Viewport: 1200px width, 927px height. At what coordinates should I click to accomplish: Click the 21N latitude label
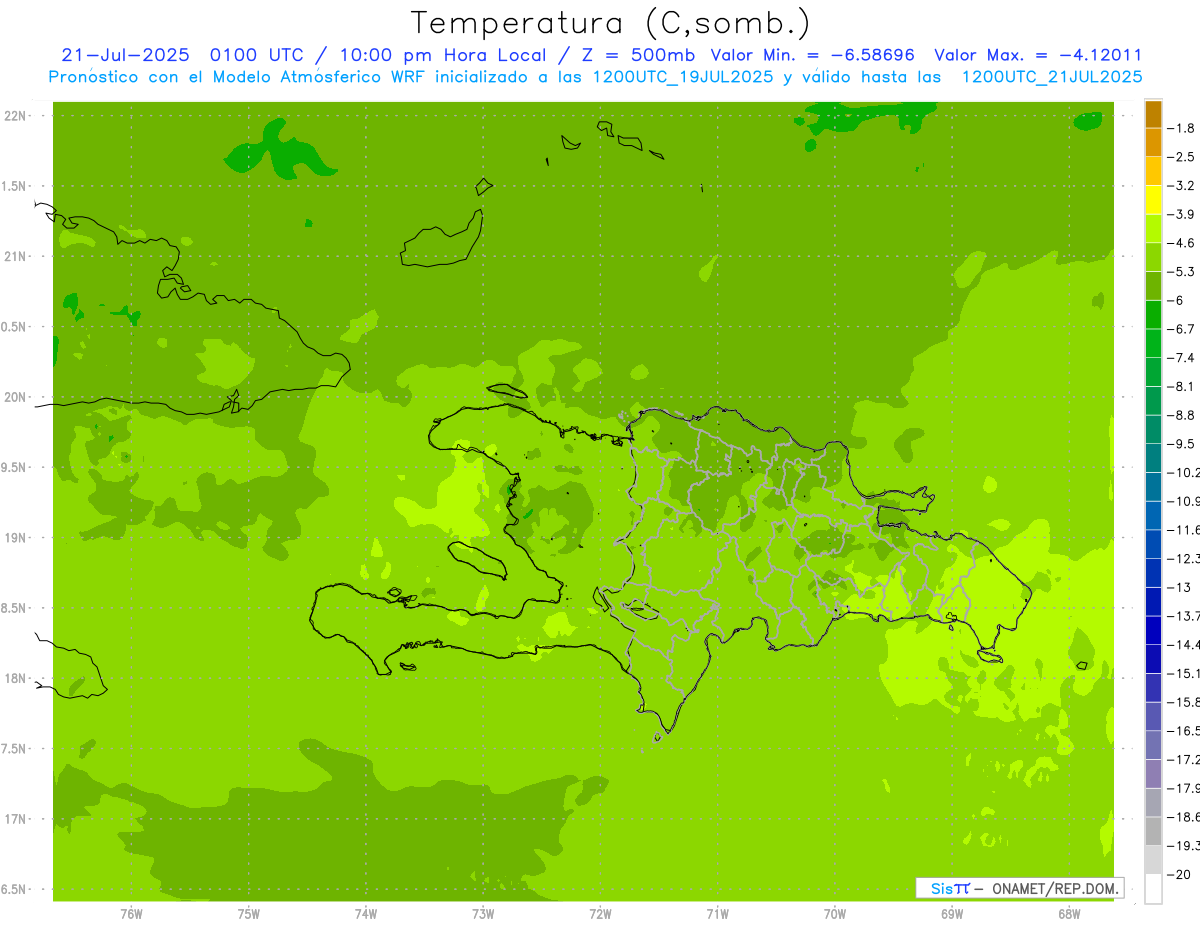click(17, 256)
